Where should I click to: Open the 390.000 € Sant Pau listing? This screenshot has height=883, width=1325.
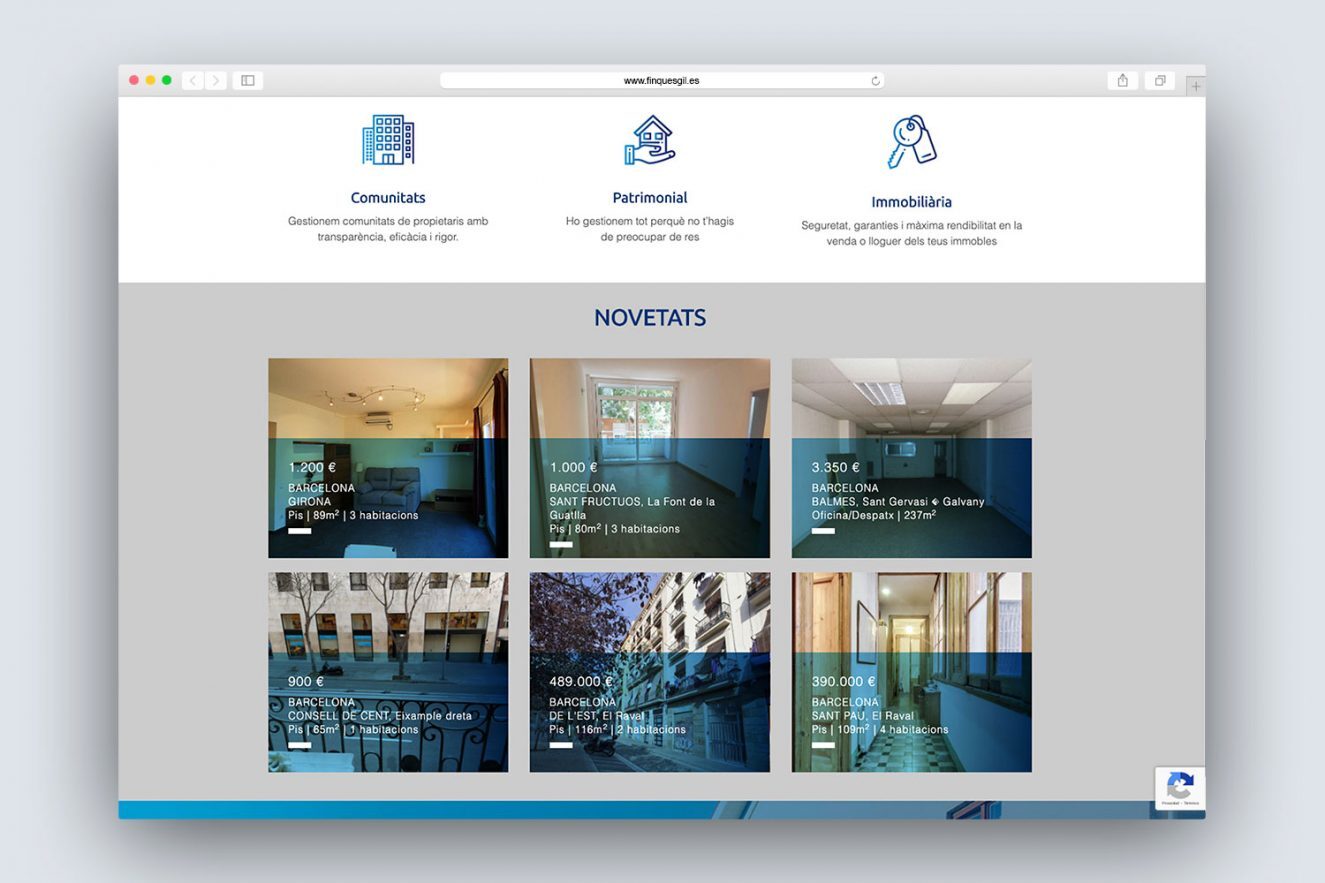click(x=911, y=672)
